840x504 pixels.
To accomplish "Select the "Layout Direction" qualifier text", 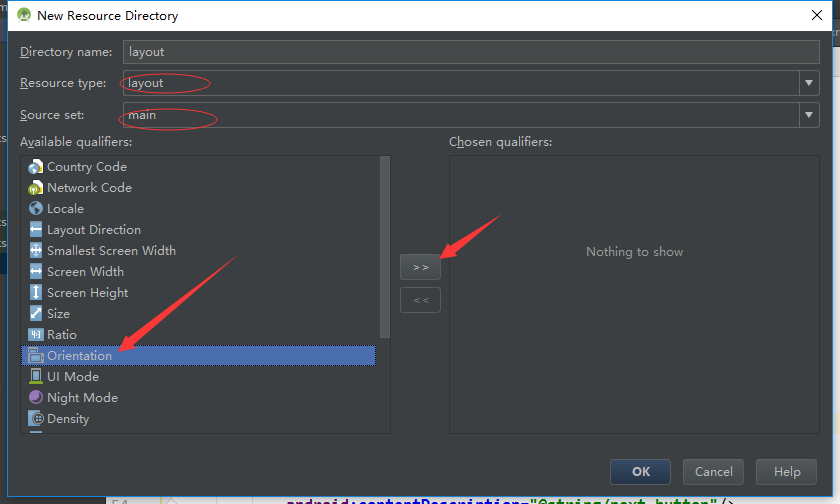I will coord(94,230).
